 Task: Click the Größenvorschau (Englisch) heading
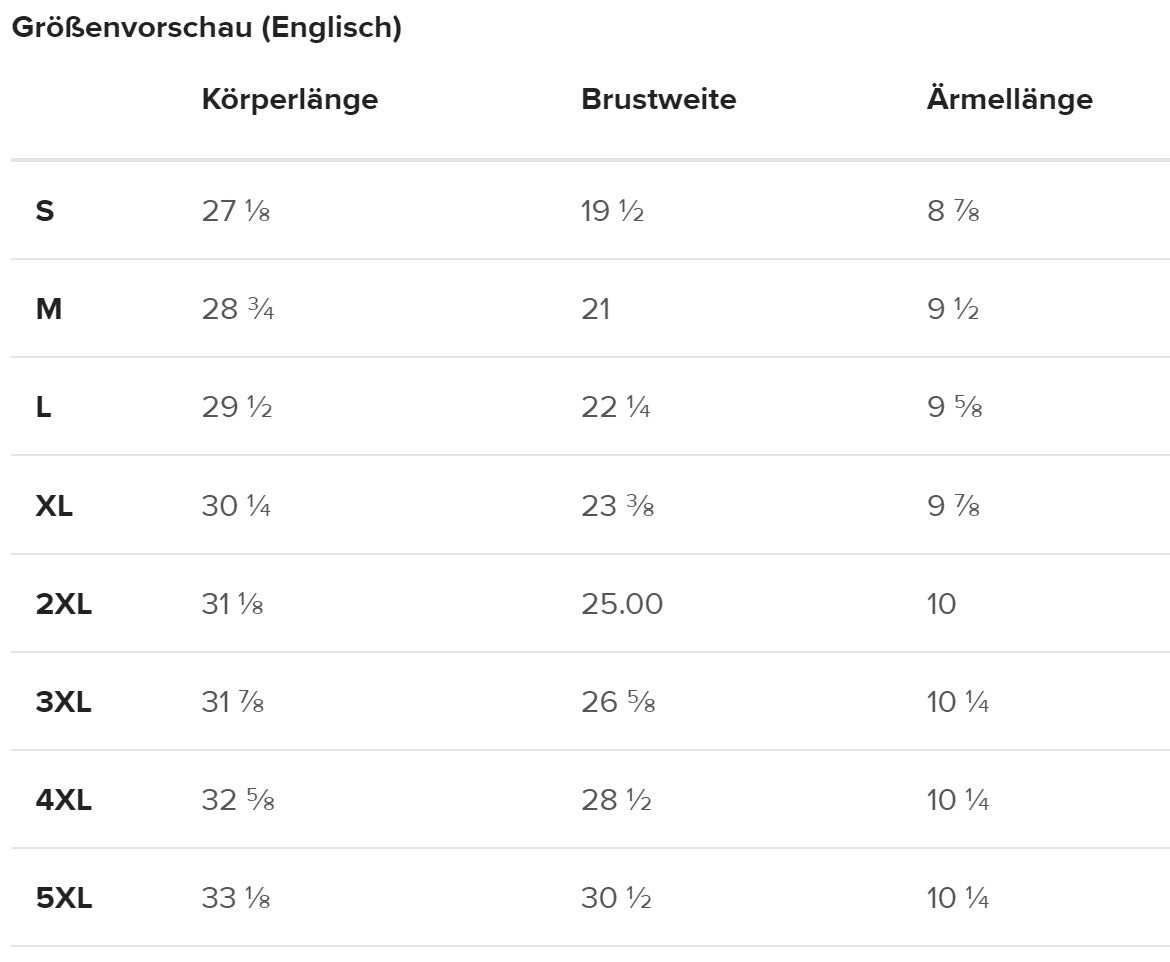[206, 28]
